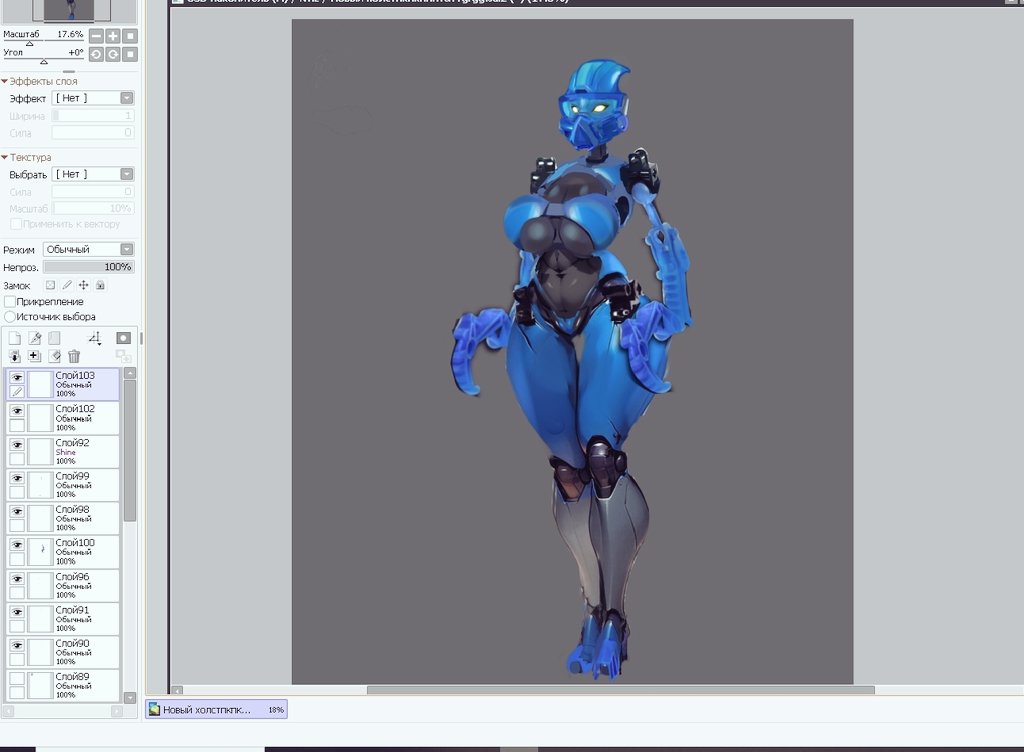The width and height of the screenshot is (1024, 752).
Task: Transfer the layer down with the arrow icon
Action: (x=14, y=356)
